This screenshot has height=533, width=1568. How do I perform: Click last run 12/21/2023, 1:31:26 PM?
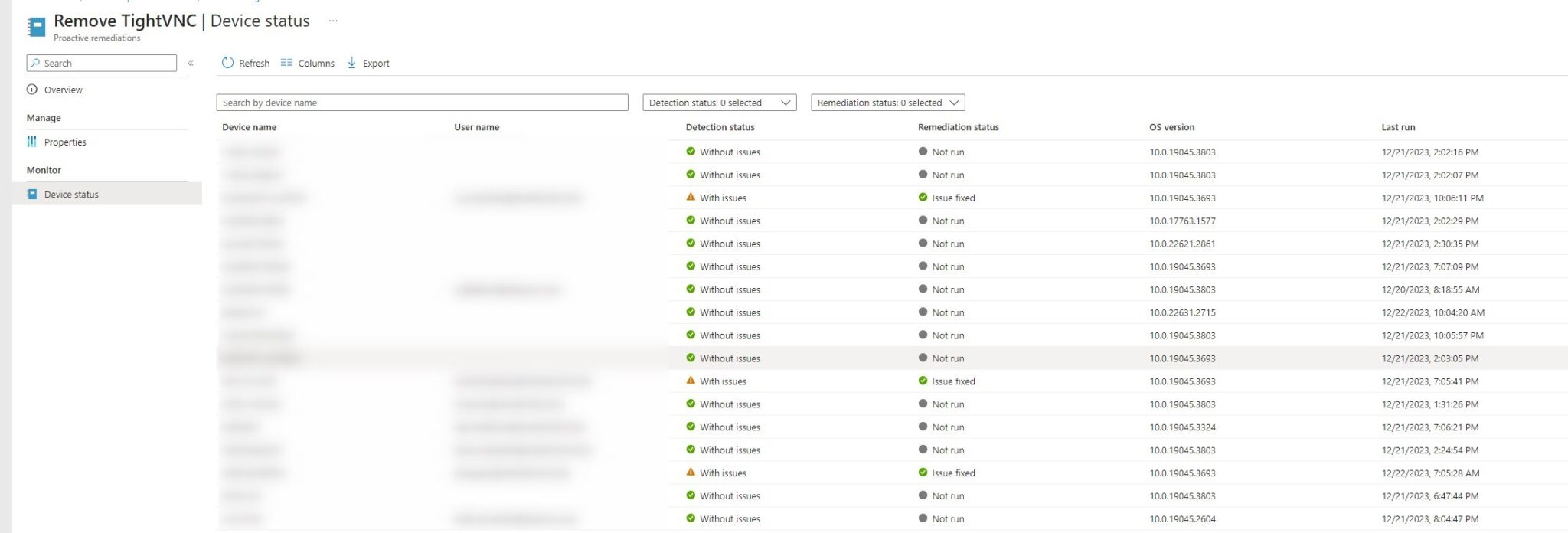(1430, 404)
